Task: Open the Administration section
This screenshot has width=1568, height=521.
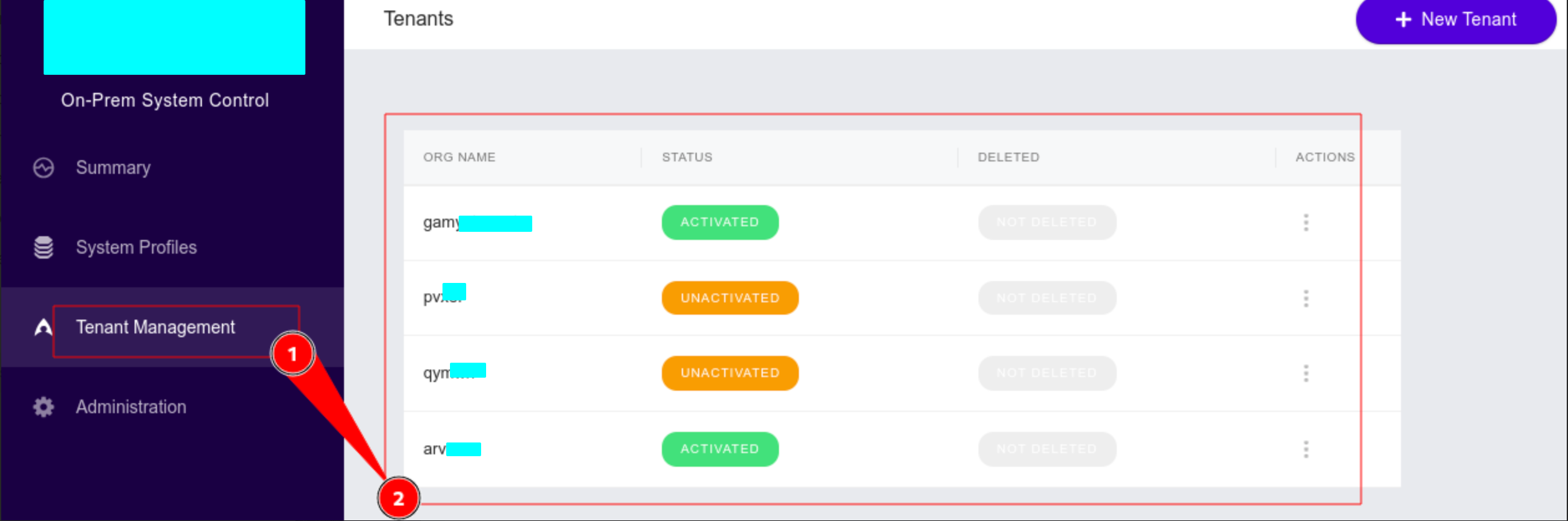Action: pos(131,407)
